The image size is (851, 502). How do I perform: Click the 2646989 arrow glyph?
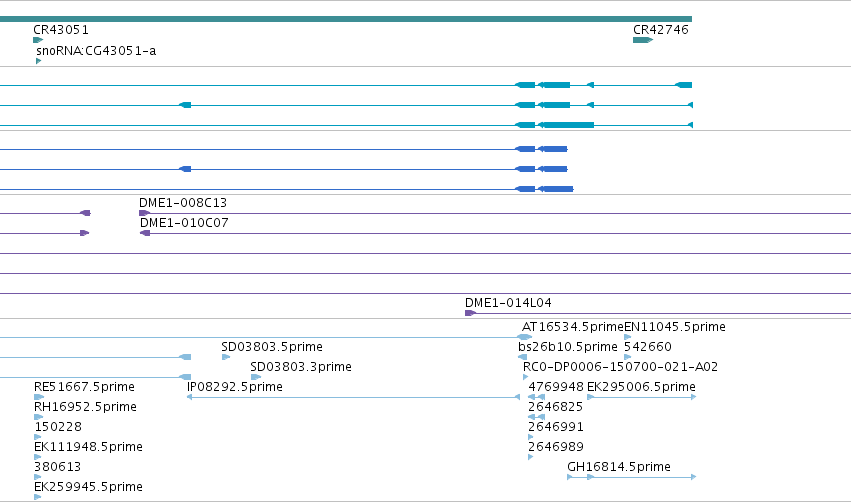point(531,457)
